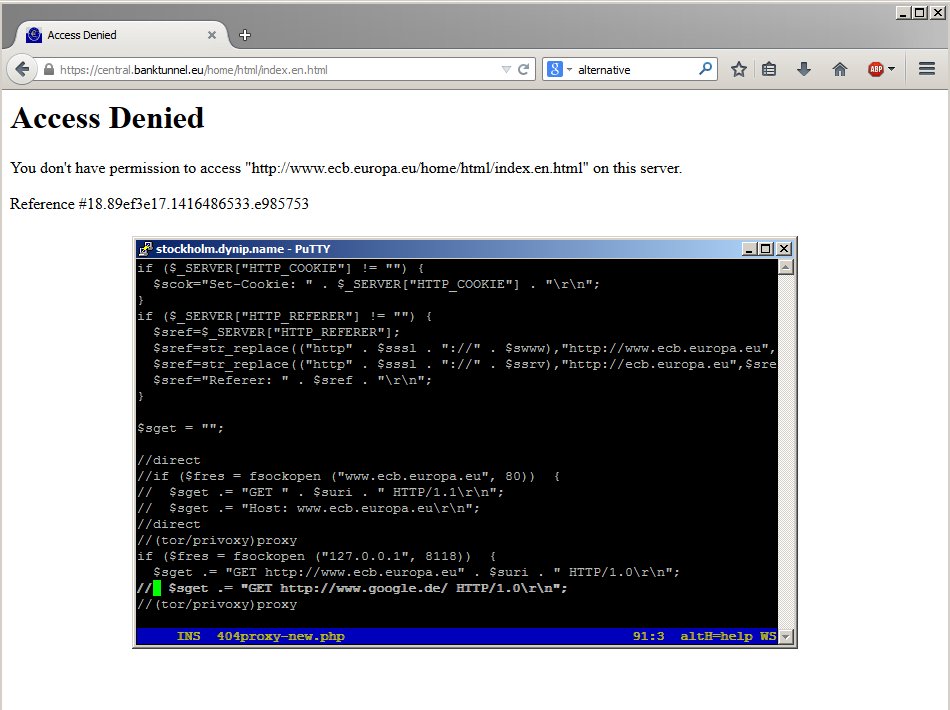Viewport: 950px width, 710px height.
Task: Click the padlock site identity icon
Action: click(49, 70)
